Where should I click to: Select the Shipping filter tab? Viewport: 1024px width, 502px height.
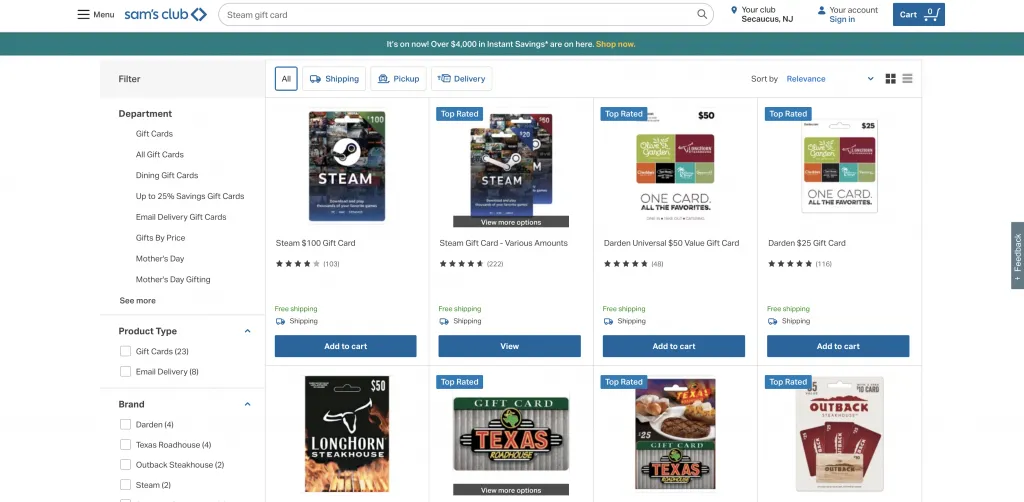(334, 79)
